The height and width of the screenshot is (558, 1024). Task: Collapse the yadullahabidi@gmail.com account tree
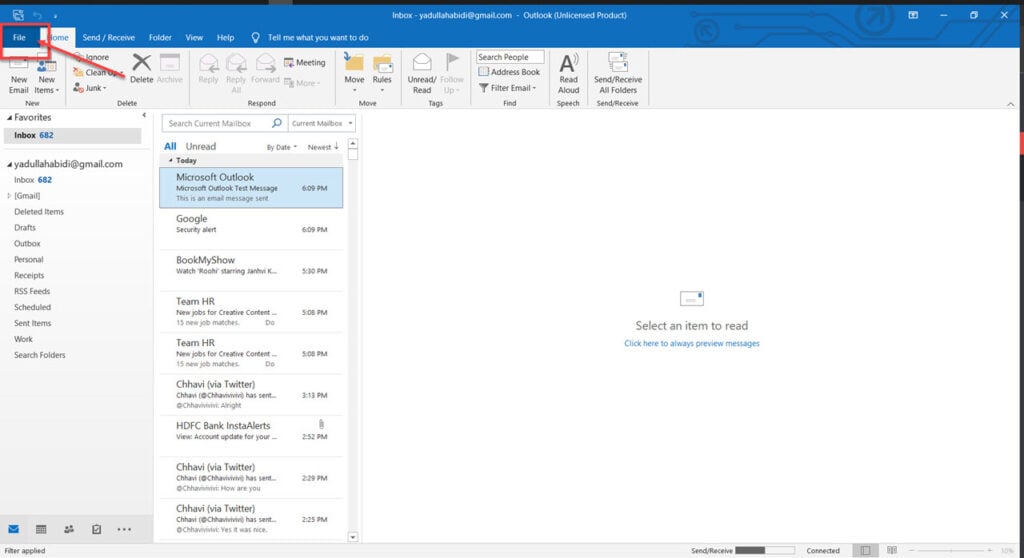point(9,165)
